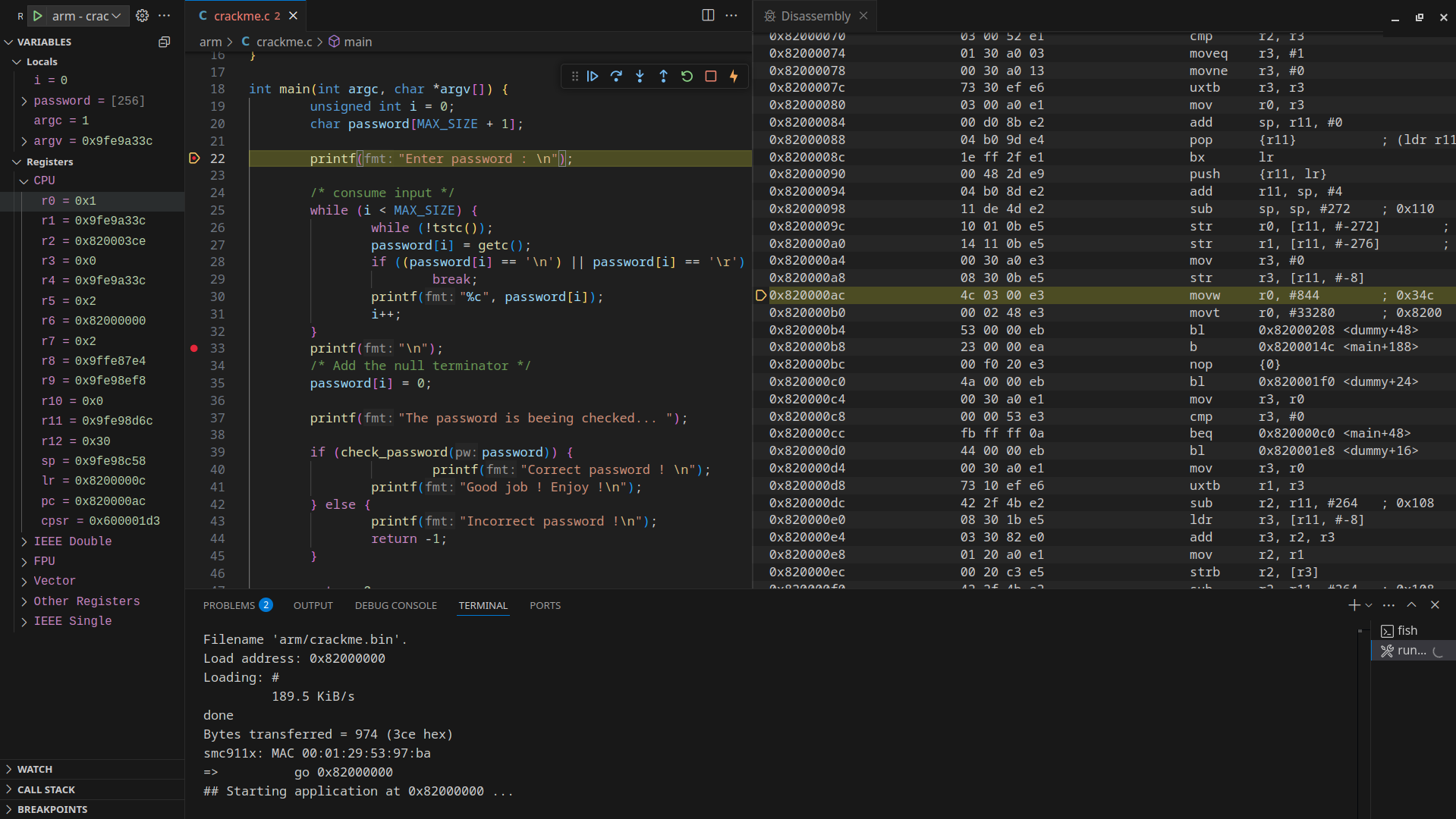
Task: Restart the debugging session
Action: (687, 76)
